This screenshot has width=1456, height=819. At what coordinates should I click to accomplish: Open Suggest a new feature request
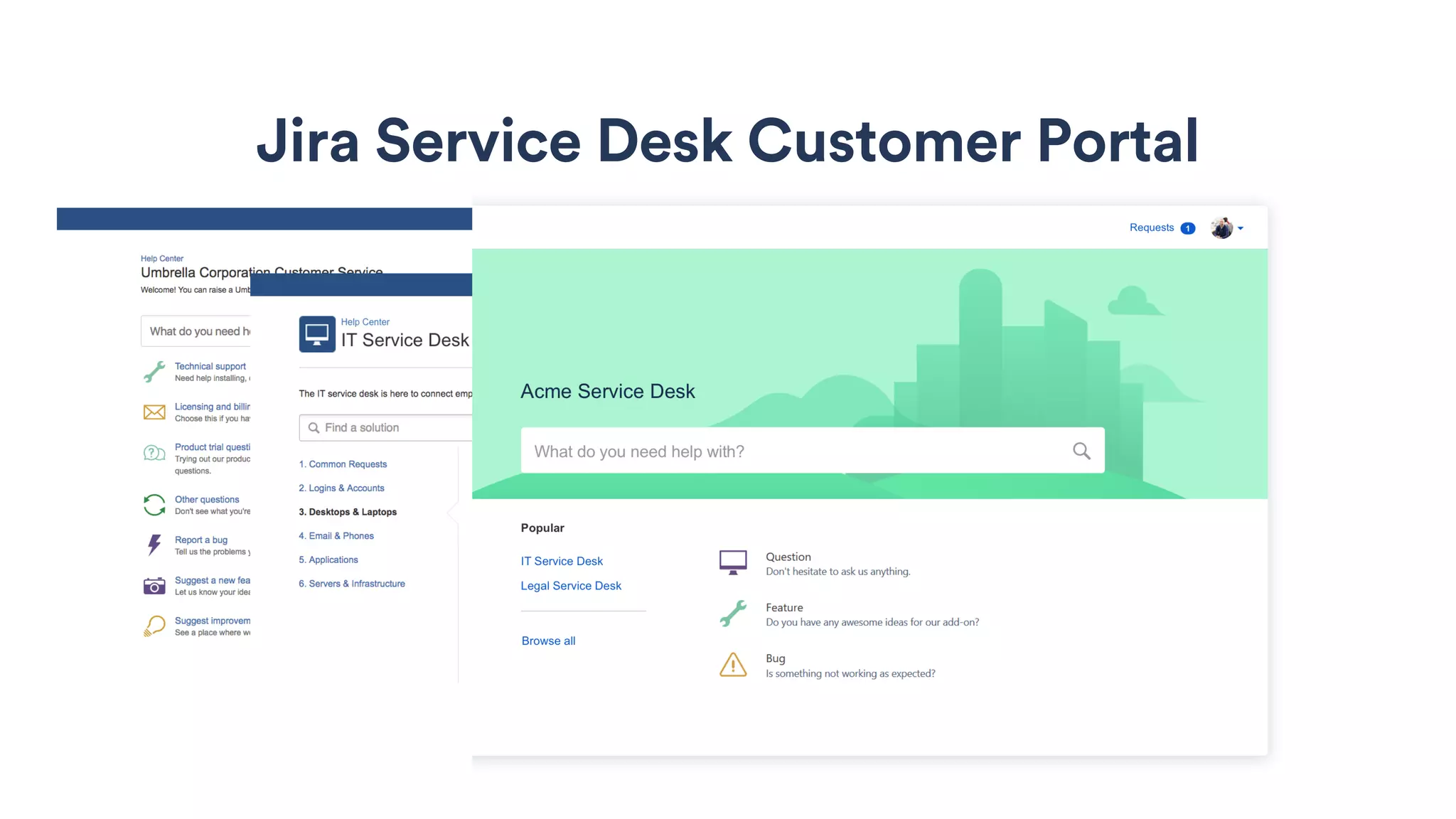point(213,581)
